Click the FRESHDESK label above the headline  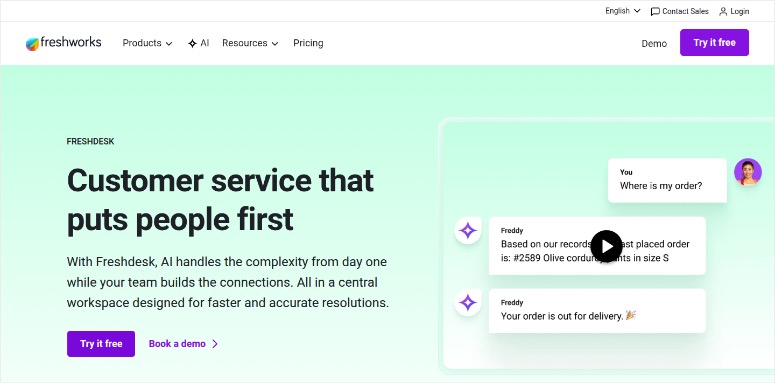coord(90,141)
